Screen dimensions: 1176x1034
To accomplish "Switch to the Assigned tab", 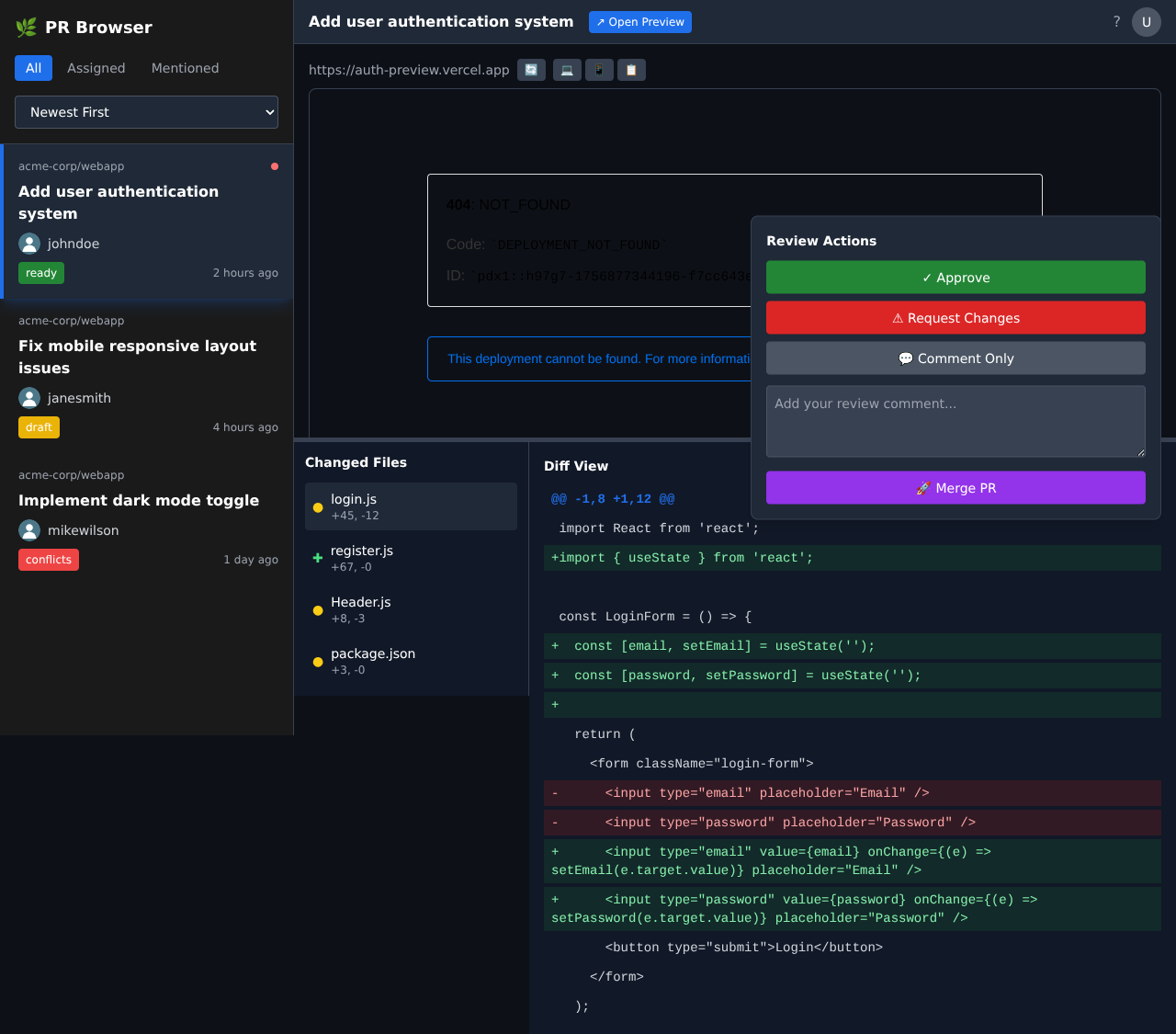I will tap(96, 68).
